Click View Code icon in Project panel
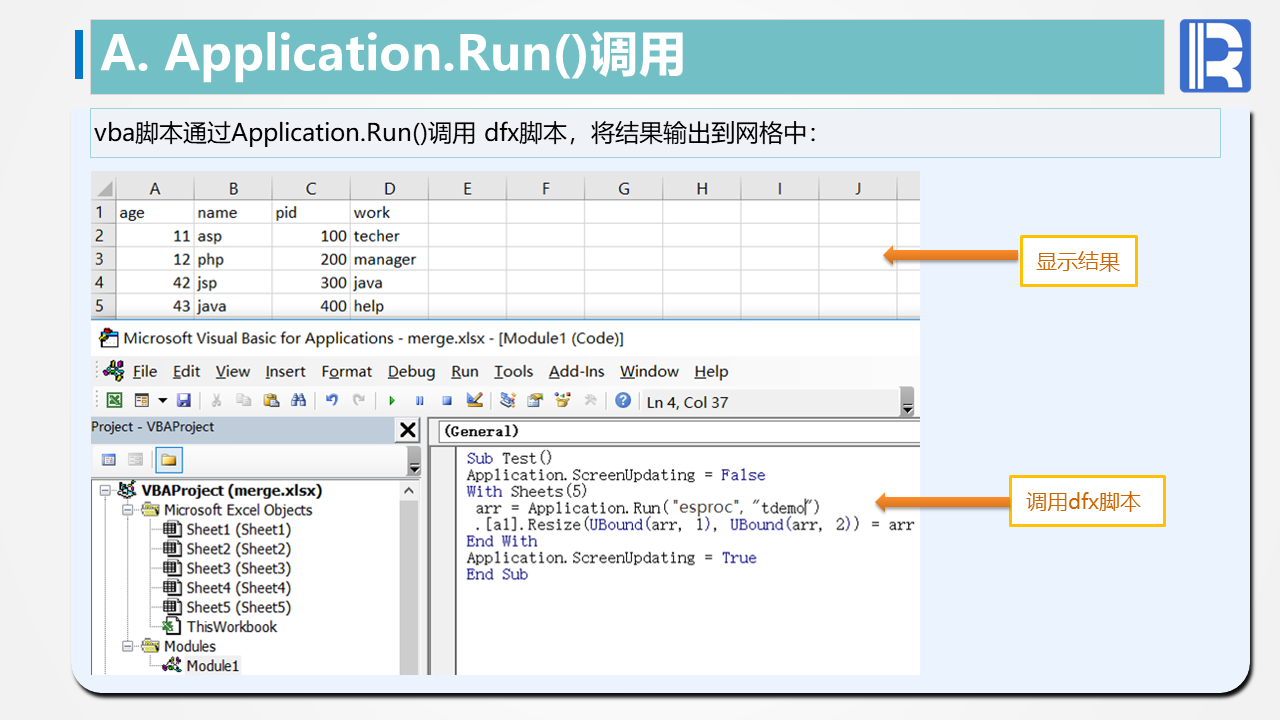The height and width of the screenshot is (720, 1280). click(109, 460)
